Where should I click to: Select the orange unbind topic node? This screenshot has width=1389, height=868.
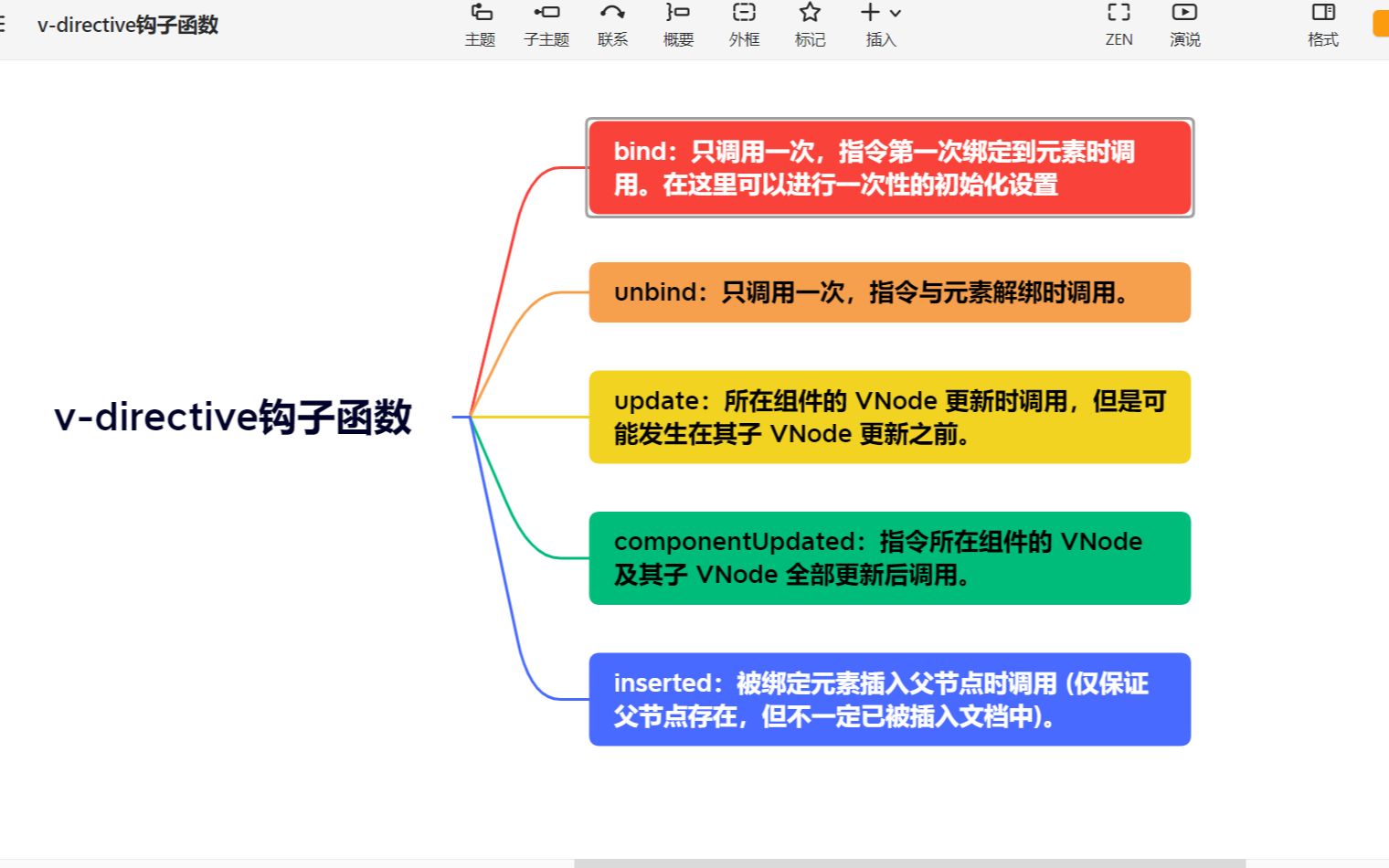pyautogui.click(x=890, y=292)
